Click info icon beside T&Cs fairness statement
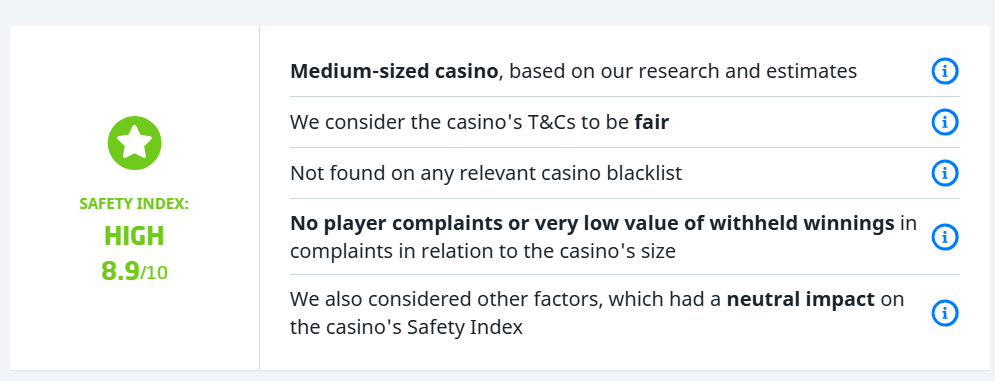Screen dimensions: 995x381 [945, 122]
